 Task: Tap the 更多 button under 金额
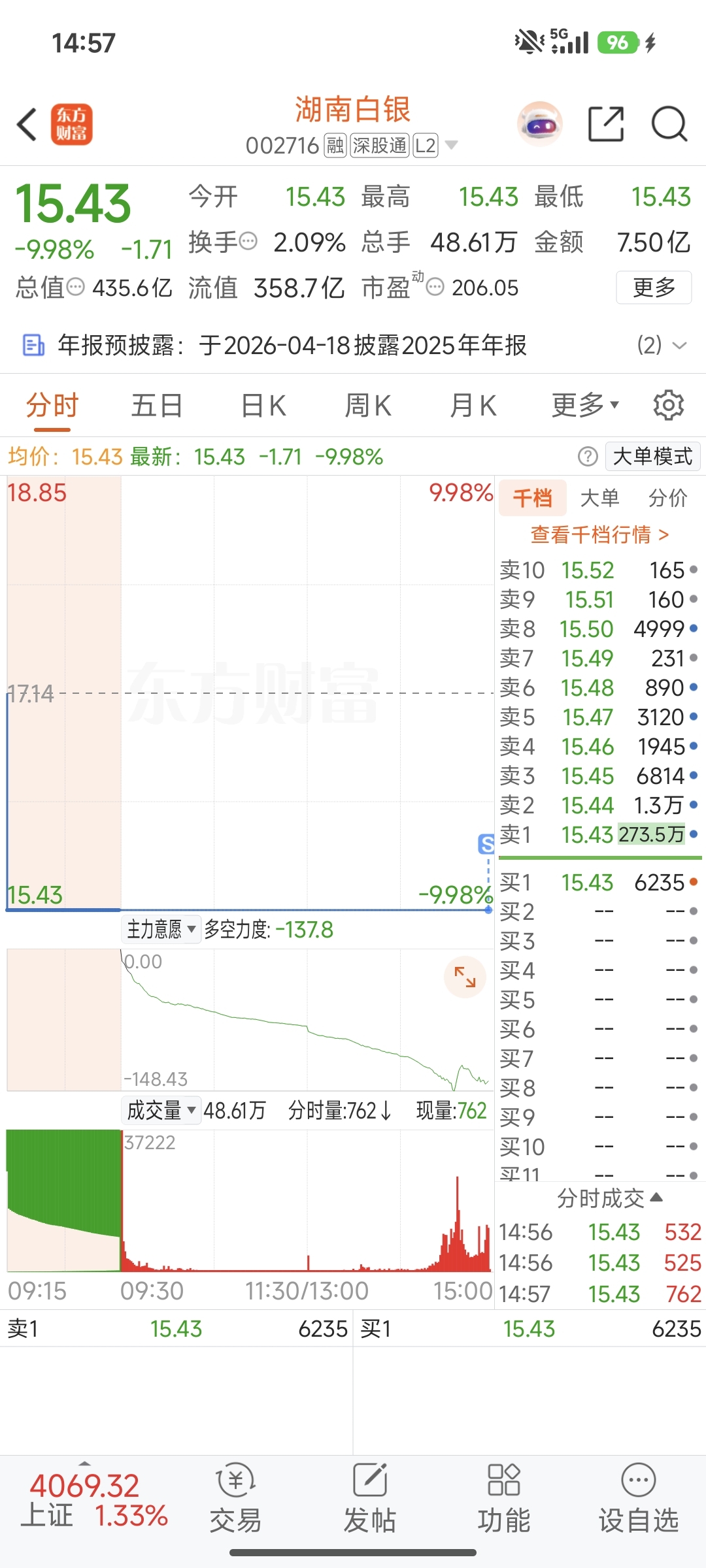tap(653, 287)
